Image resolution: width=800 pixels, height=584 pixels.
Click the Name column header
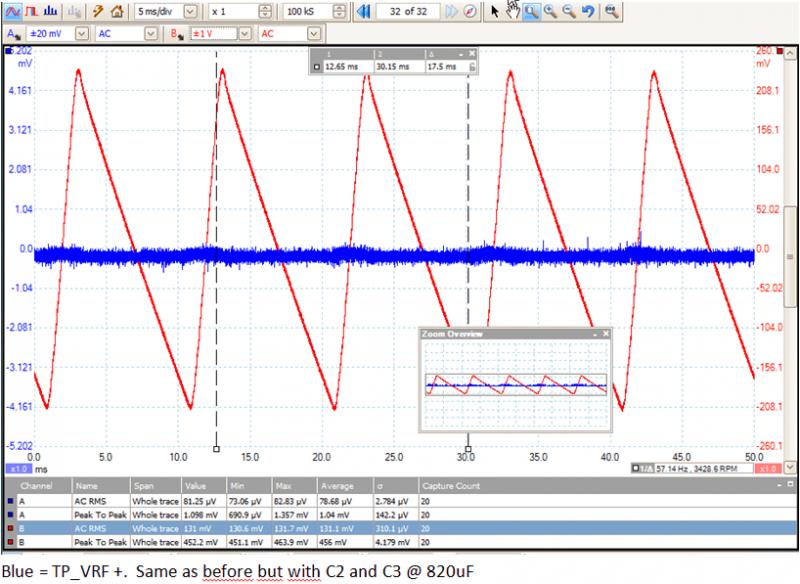[x=87, y=486]
